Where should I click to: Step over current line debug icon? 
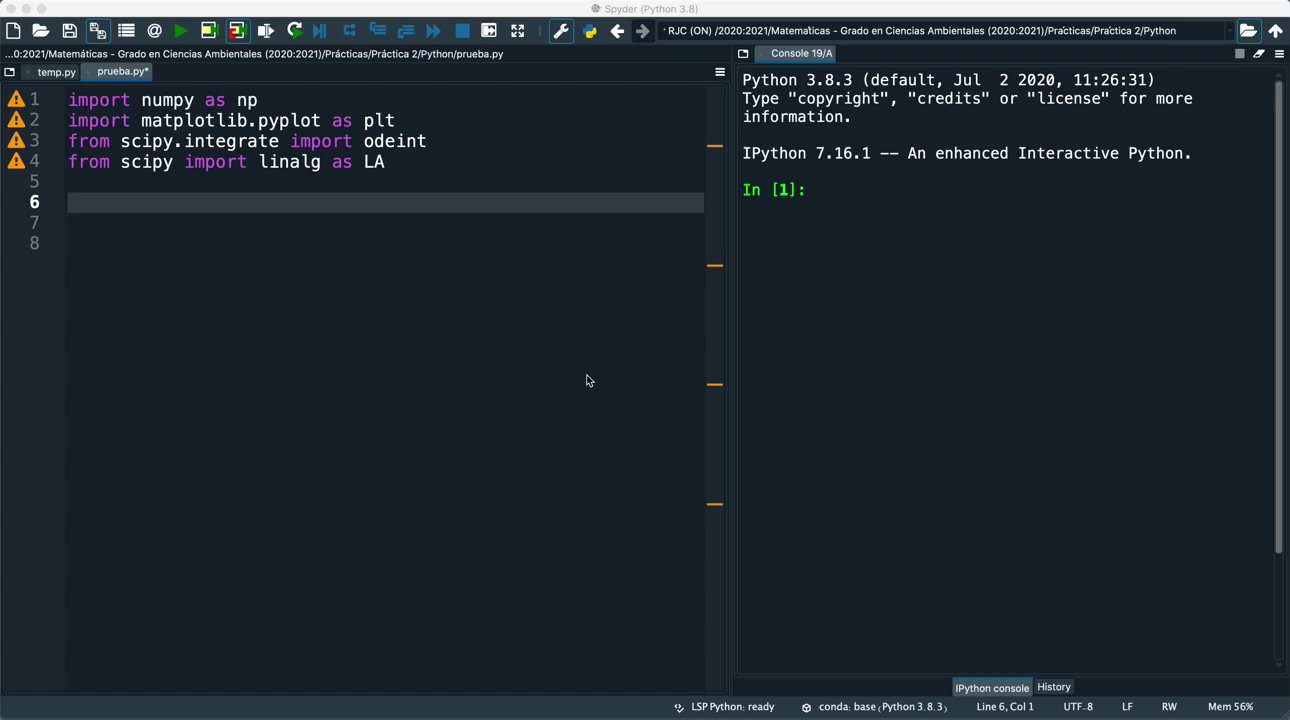click(x=349, y=31)
